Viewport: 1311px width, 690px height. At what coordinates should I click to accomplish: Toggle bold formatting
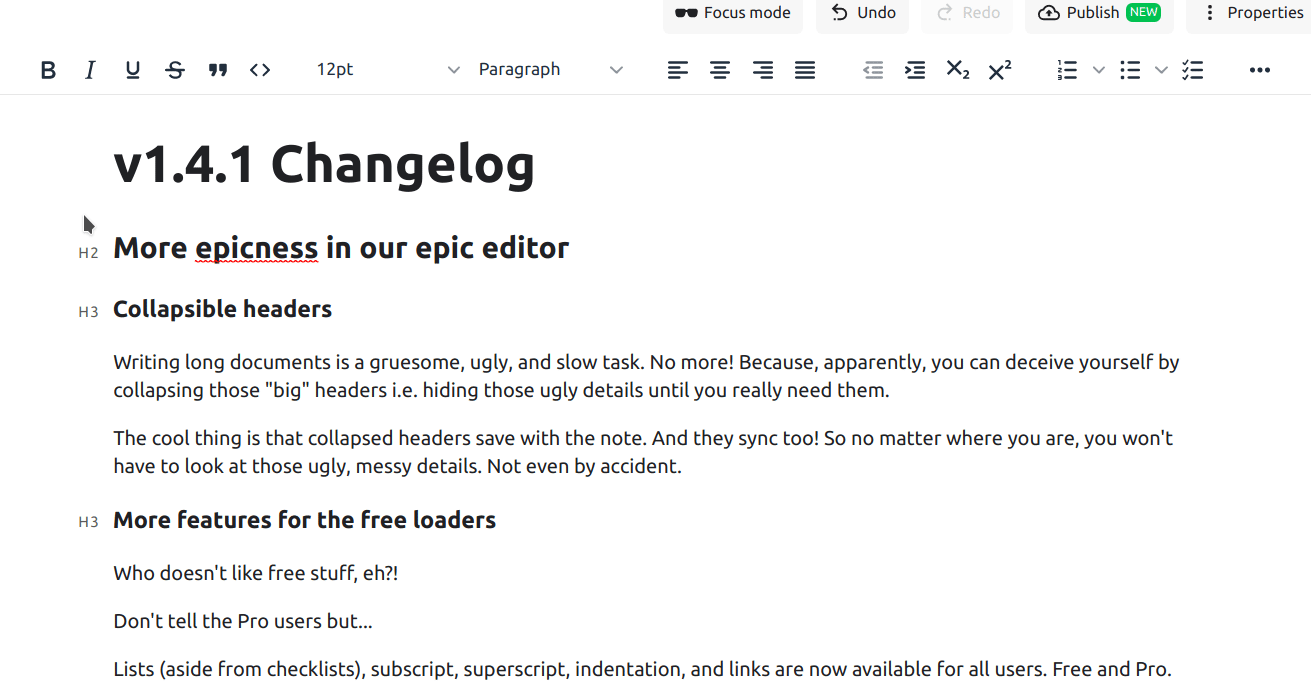(x=48, y=70)
